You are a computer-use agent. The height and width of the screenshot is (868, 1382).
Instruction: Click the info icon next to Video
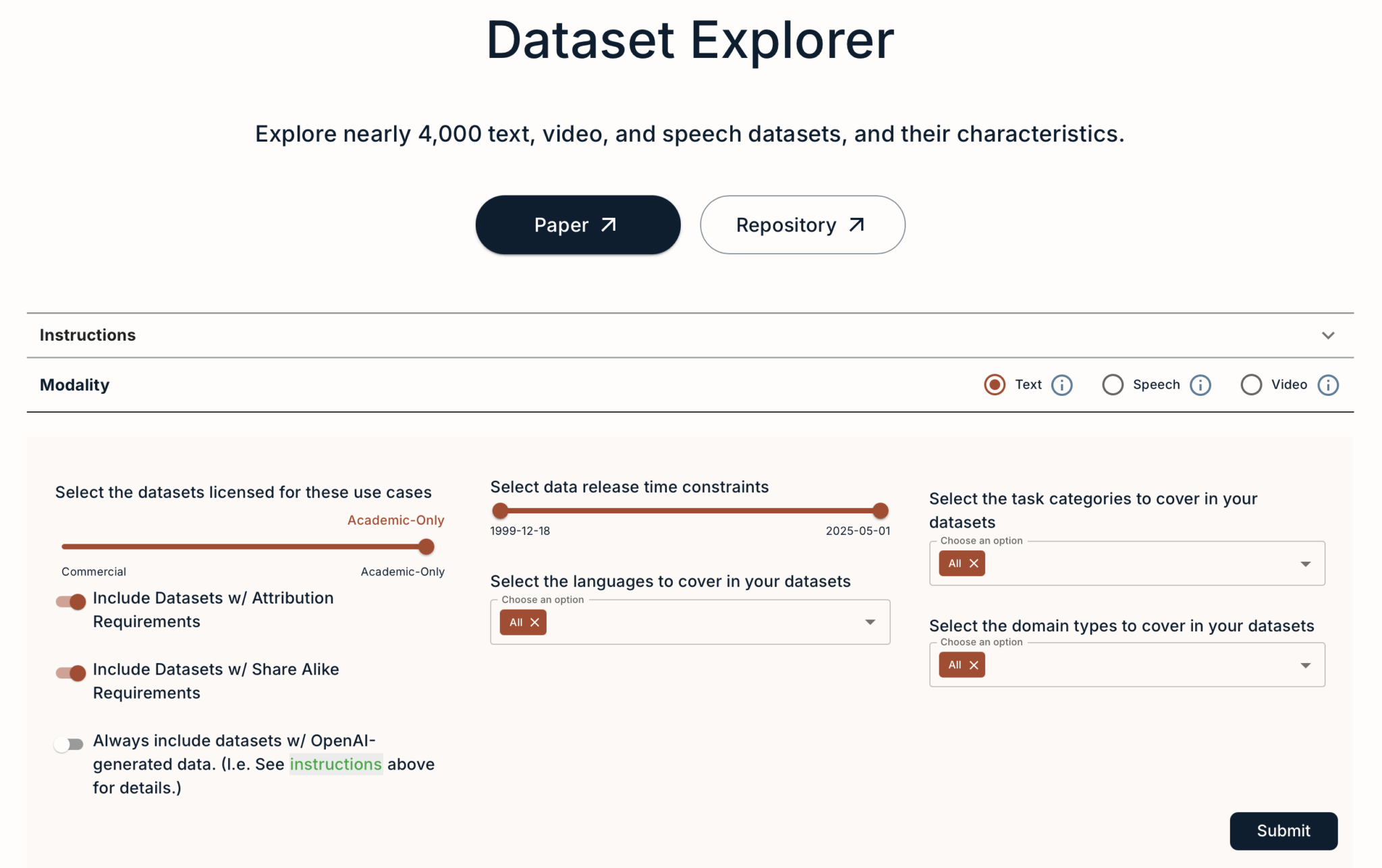click(x=1327, y=385)
